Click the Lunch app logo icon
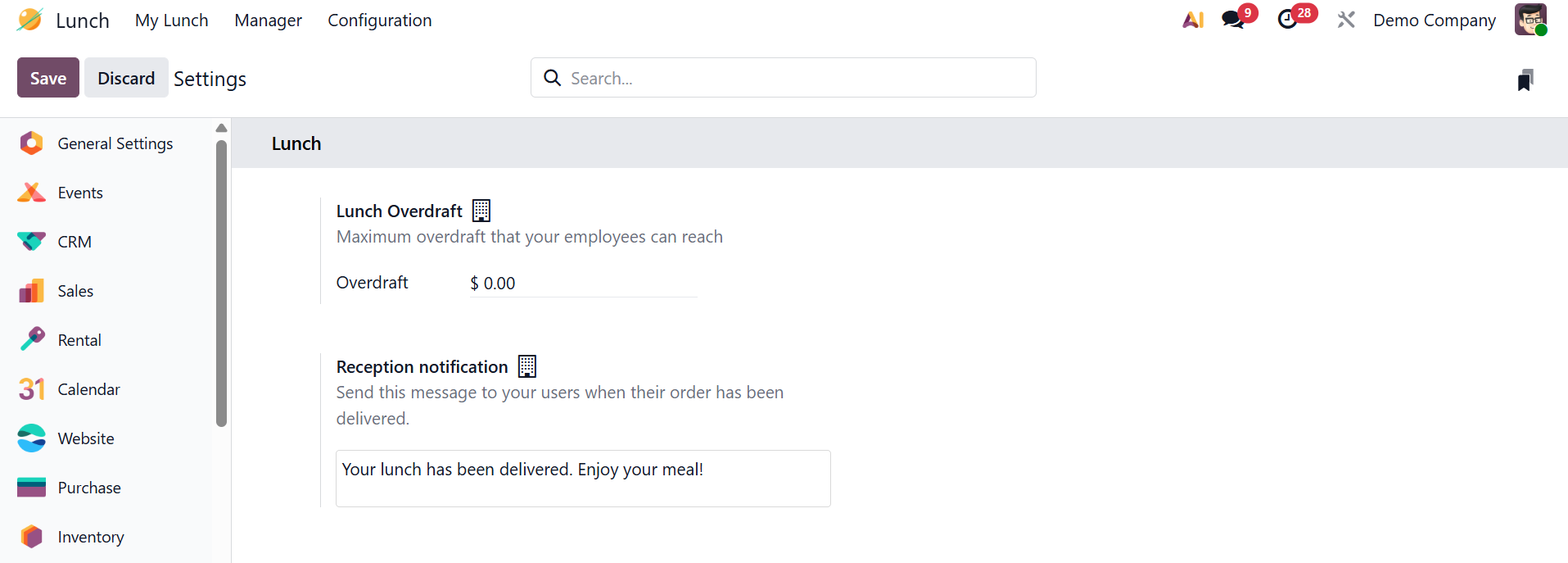This screenshot has height=563, width=1568. click(29, 20)
